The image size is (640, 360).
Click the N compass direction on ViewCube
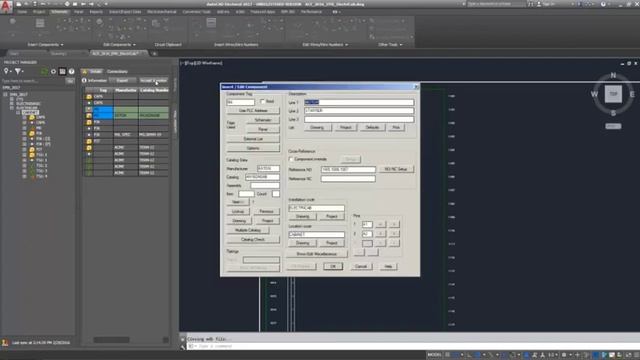pyautogui.click(x=613, y=76)
